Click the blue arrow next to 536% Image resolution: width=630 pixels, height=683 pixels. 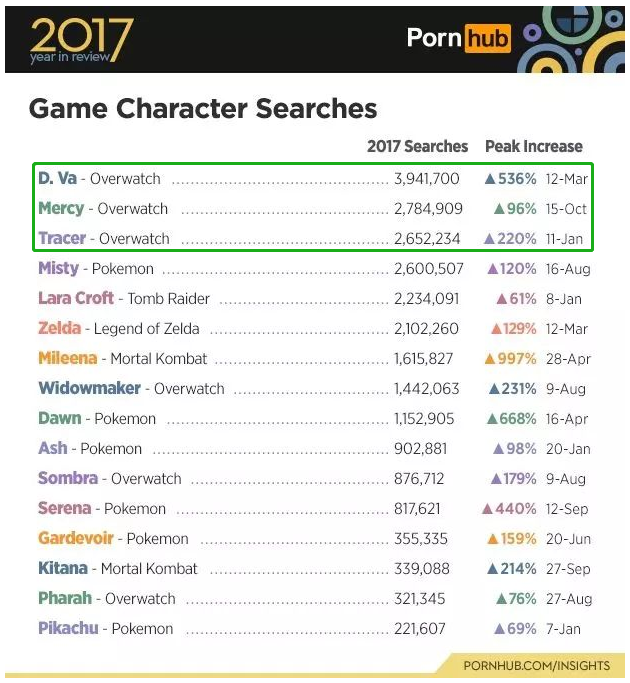(490, 179)
